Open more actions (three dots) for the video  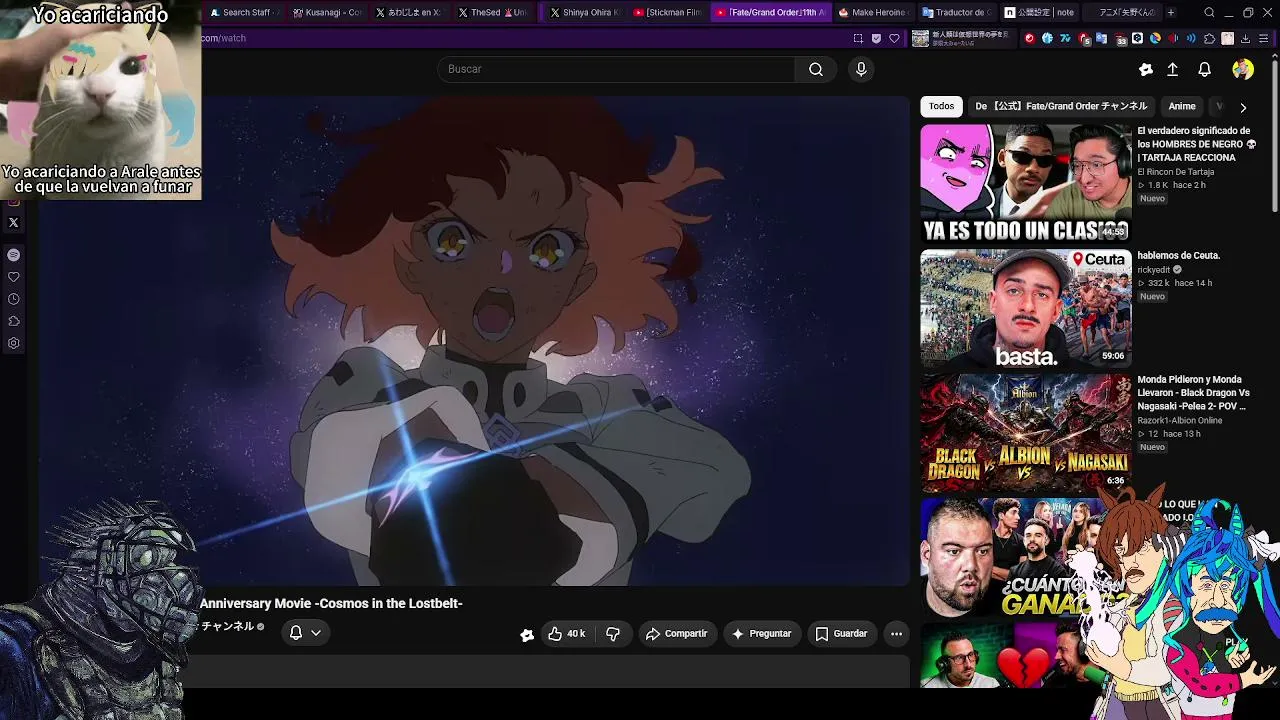896,633
